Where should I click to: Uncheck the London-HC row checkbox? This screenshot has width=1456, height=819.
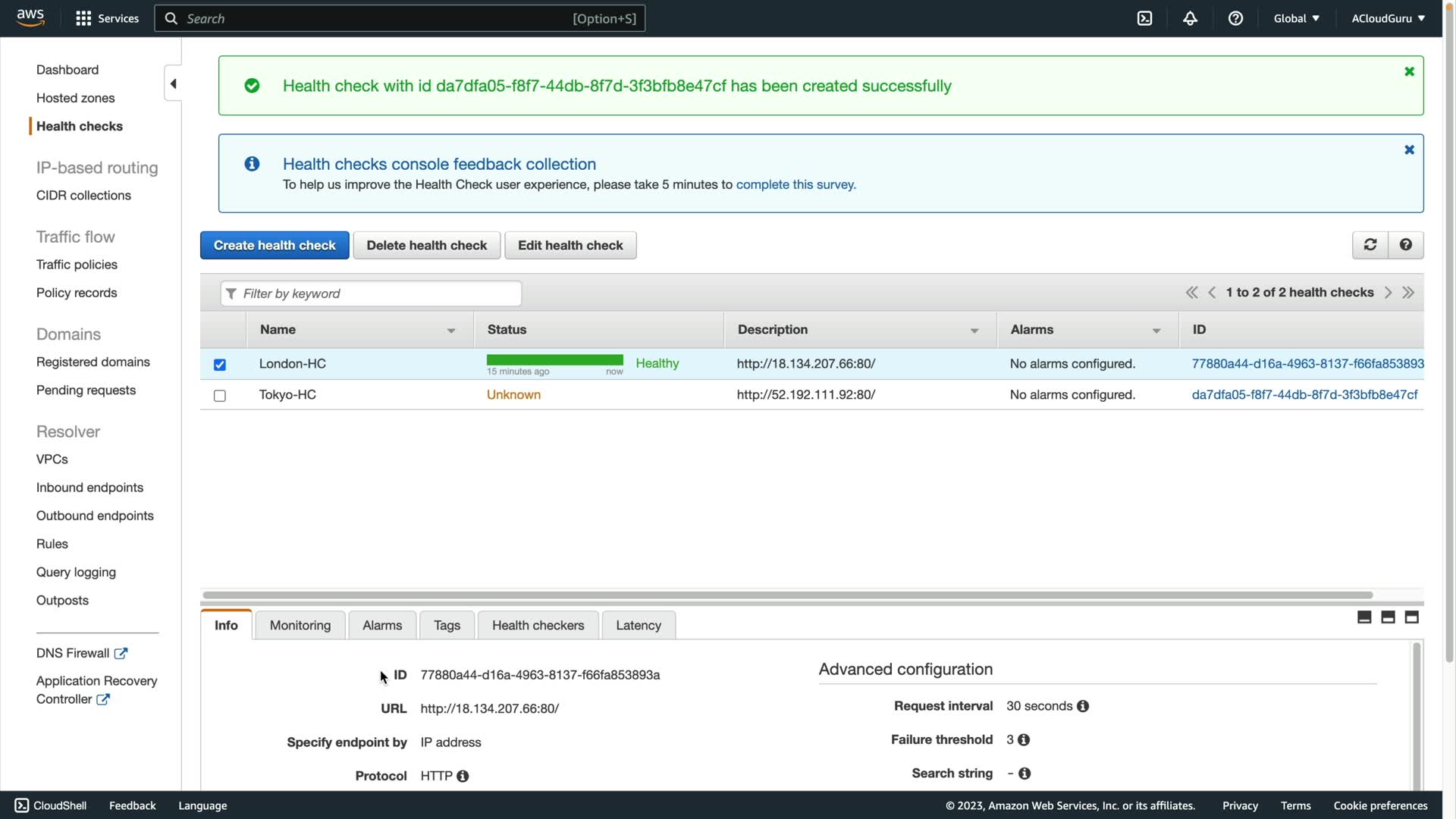coord(220,365)
